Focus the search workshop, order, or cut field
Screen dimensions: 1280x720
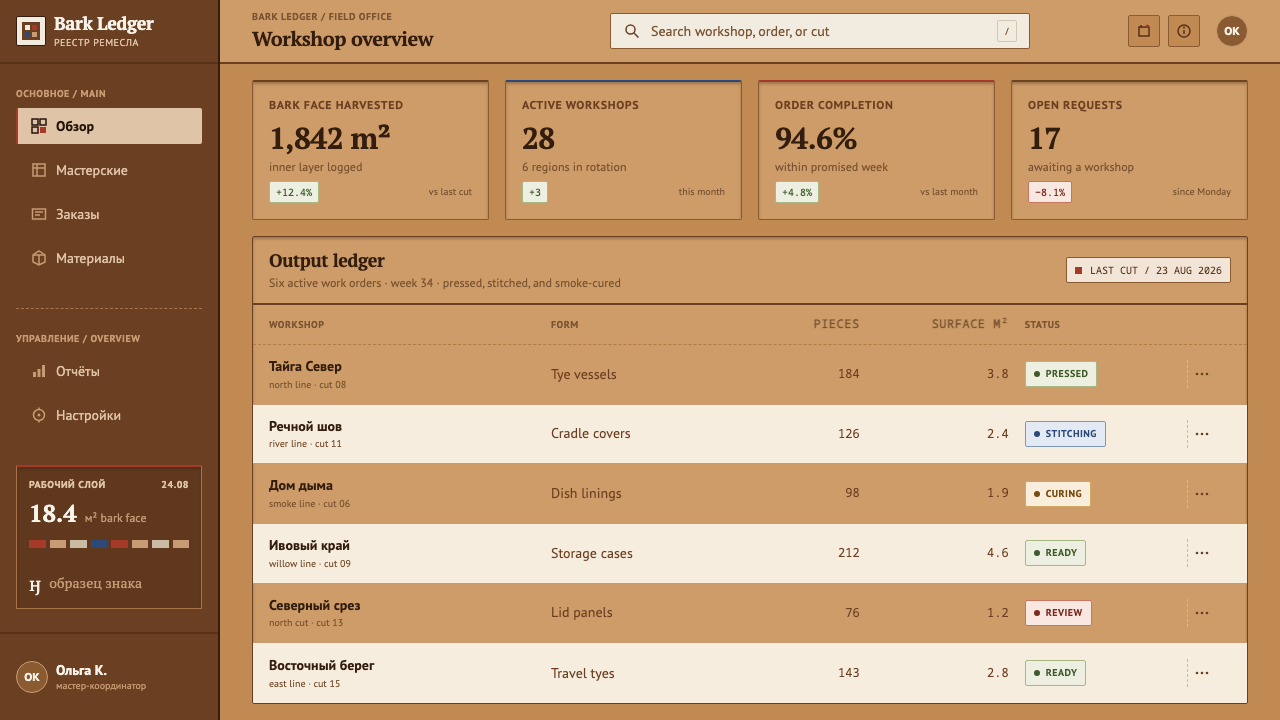[x=820, y=31]
